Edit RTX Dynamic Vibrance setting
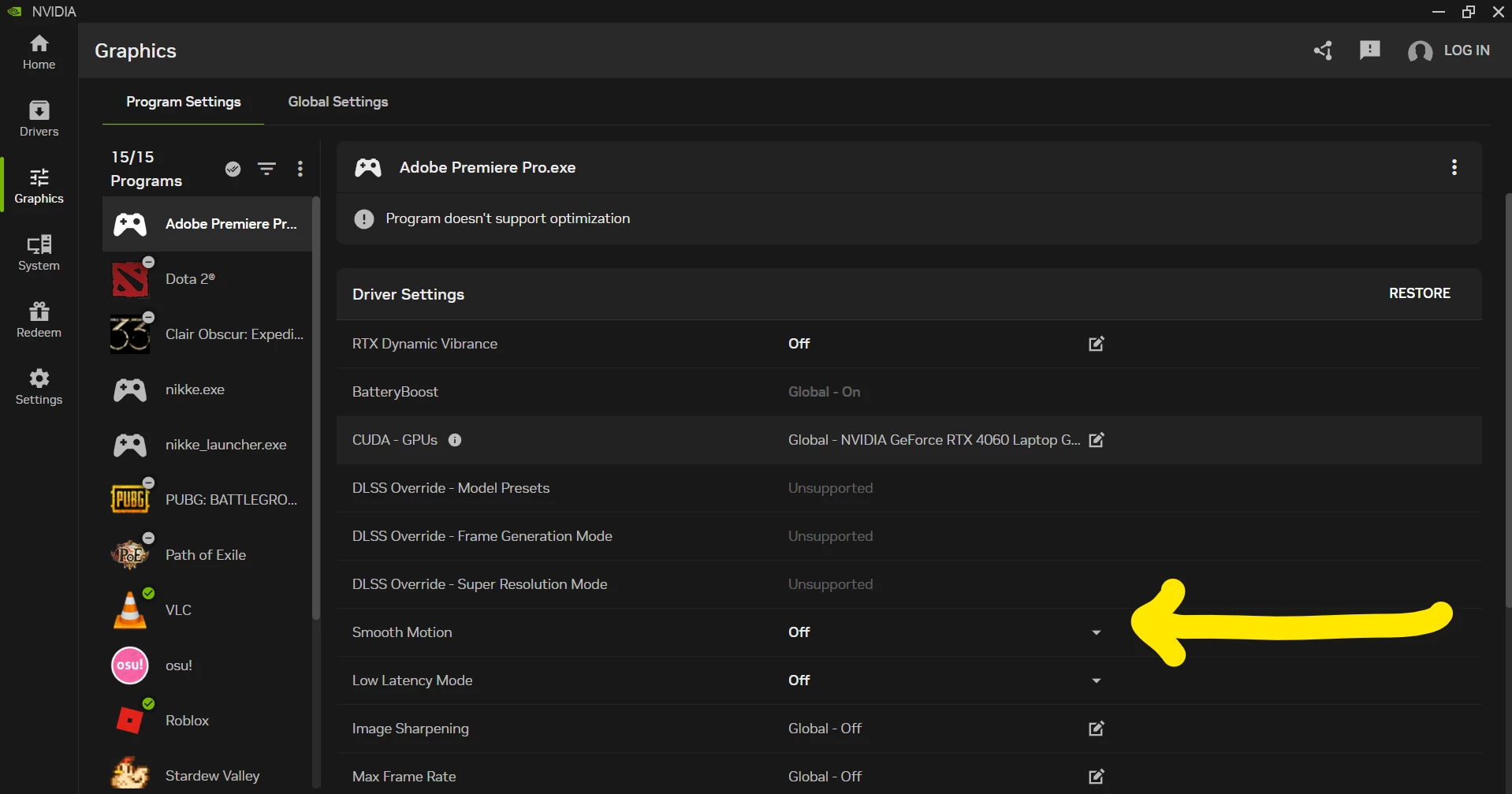Viewport: 1512px width, 794px height. point(1097,344)
